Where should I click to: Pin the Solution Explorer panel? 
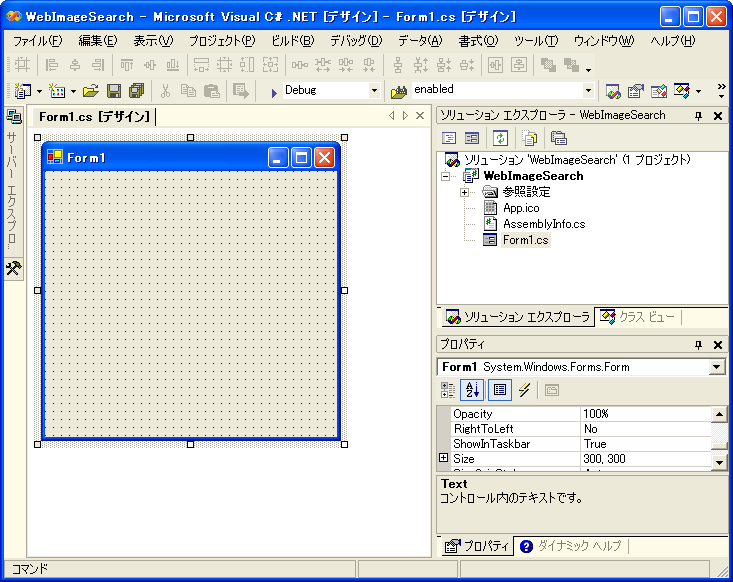(x=698, y=116)
